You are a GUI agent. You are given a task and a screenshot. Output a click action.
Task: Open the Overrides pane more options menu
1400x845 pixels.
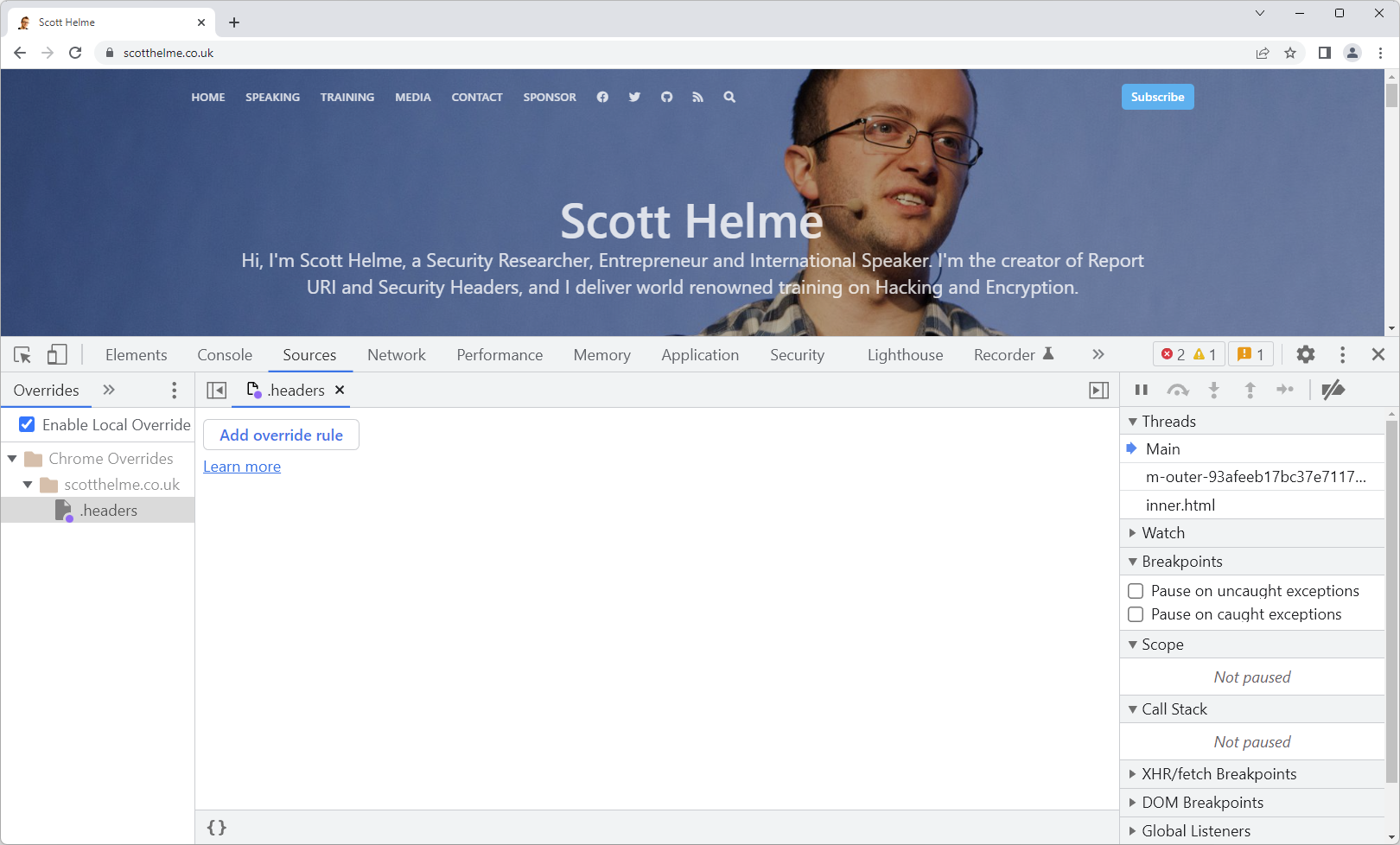point(175,391)
